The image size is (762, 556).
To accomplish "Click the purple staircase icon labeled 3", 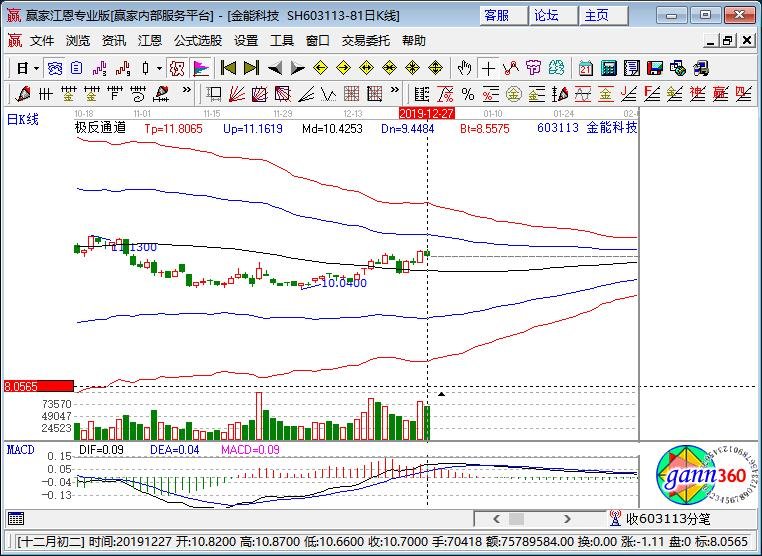I will (x=100, y=68).
